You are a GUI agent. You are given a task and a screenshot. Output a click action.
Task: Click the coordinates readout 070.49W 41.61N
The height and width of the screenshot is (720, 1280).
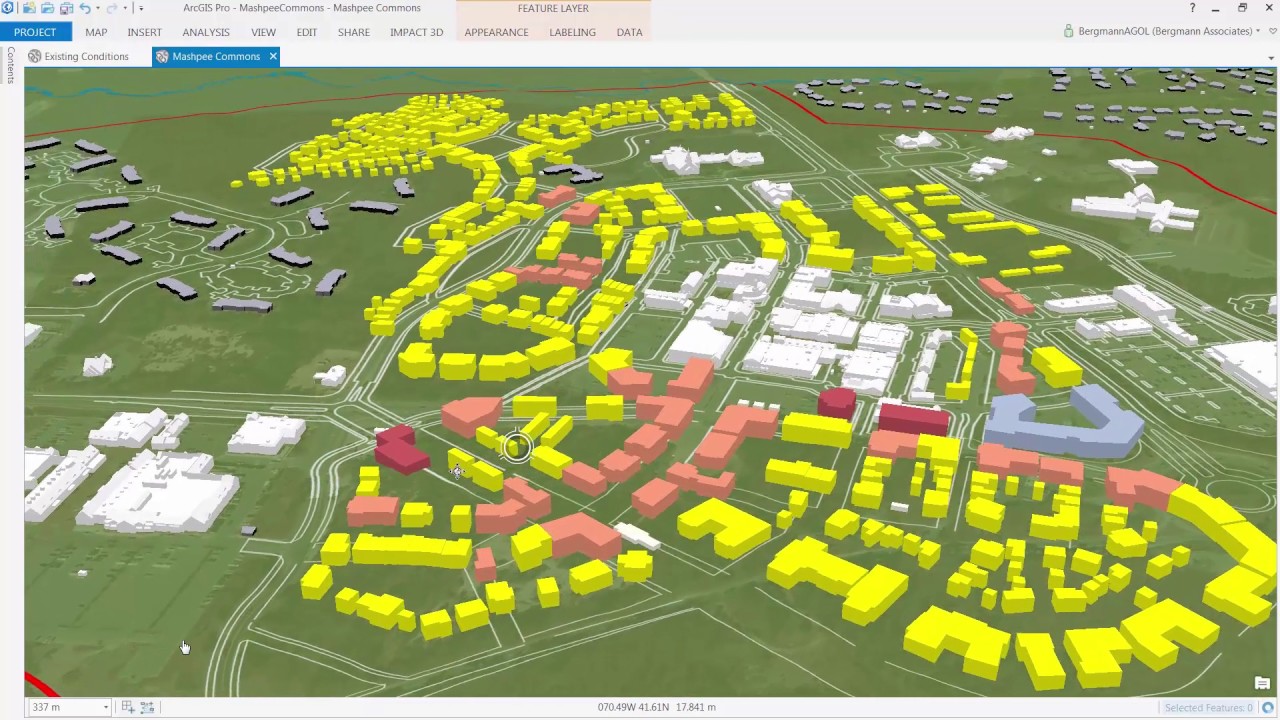(x=634, y=707)
